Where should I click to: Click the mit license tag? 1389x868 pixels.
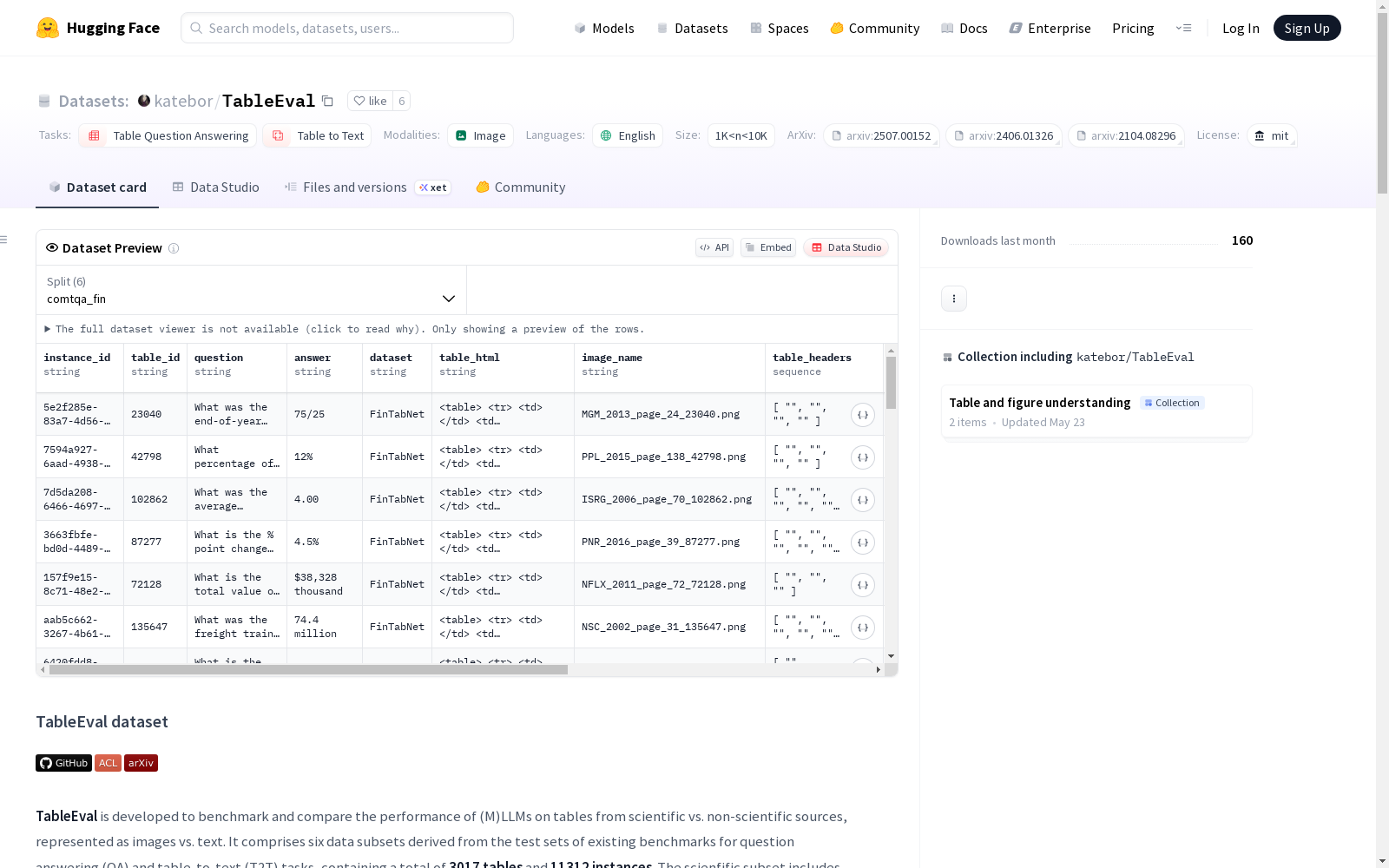pos(1272,135)
